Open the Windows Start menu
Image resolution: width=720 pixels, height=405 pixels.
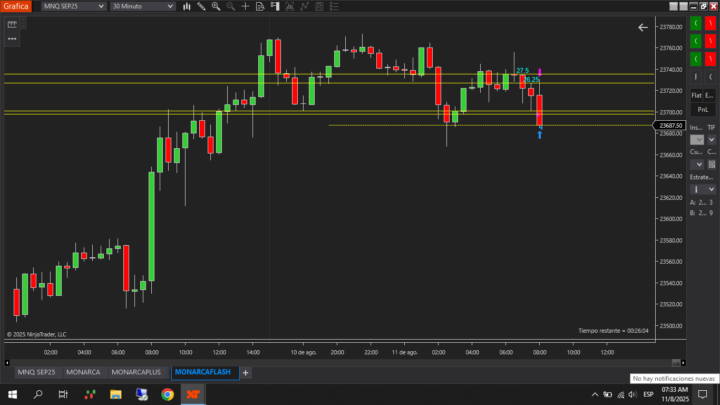tap(12, 394)
